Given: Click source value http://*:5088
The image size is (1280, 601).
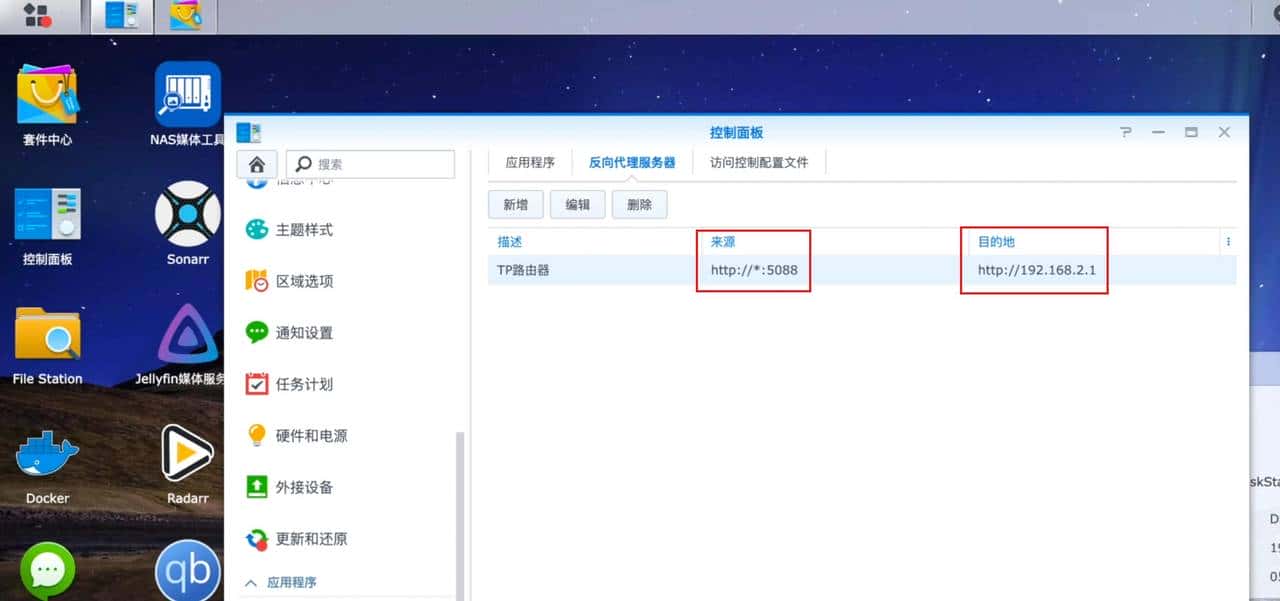Looking at the screenshot, I should tap(754, 270).
